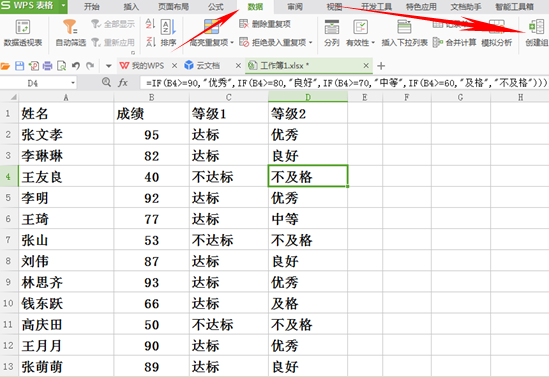Open the 排序 sort dialog
The width and height of the screenshot is (549, 377).
tap(168, 33)
